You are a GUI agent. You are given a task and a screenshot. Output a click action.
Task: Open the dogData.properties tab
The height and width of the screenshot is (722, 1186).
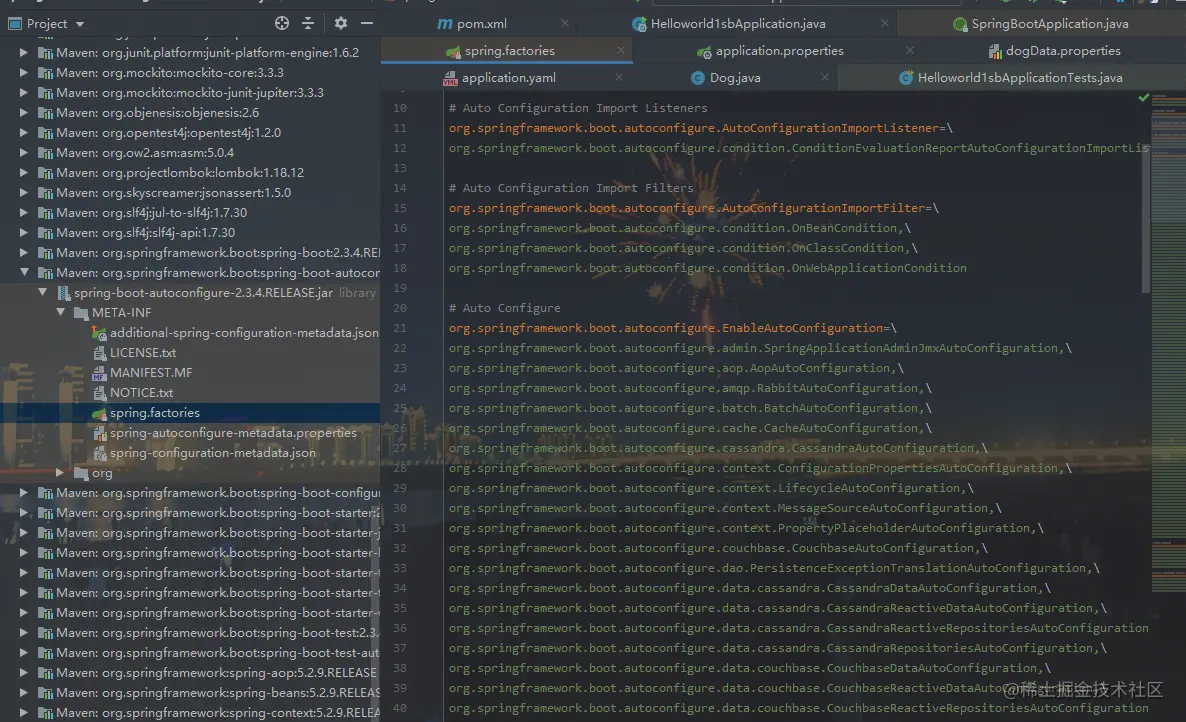[x=1063, y=51]
